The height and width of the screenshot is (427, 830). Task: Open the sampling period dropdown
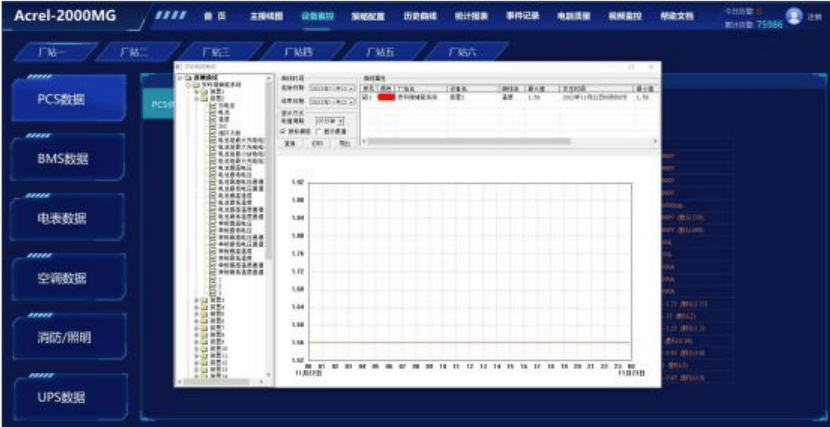coord(341,121)
